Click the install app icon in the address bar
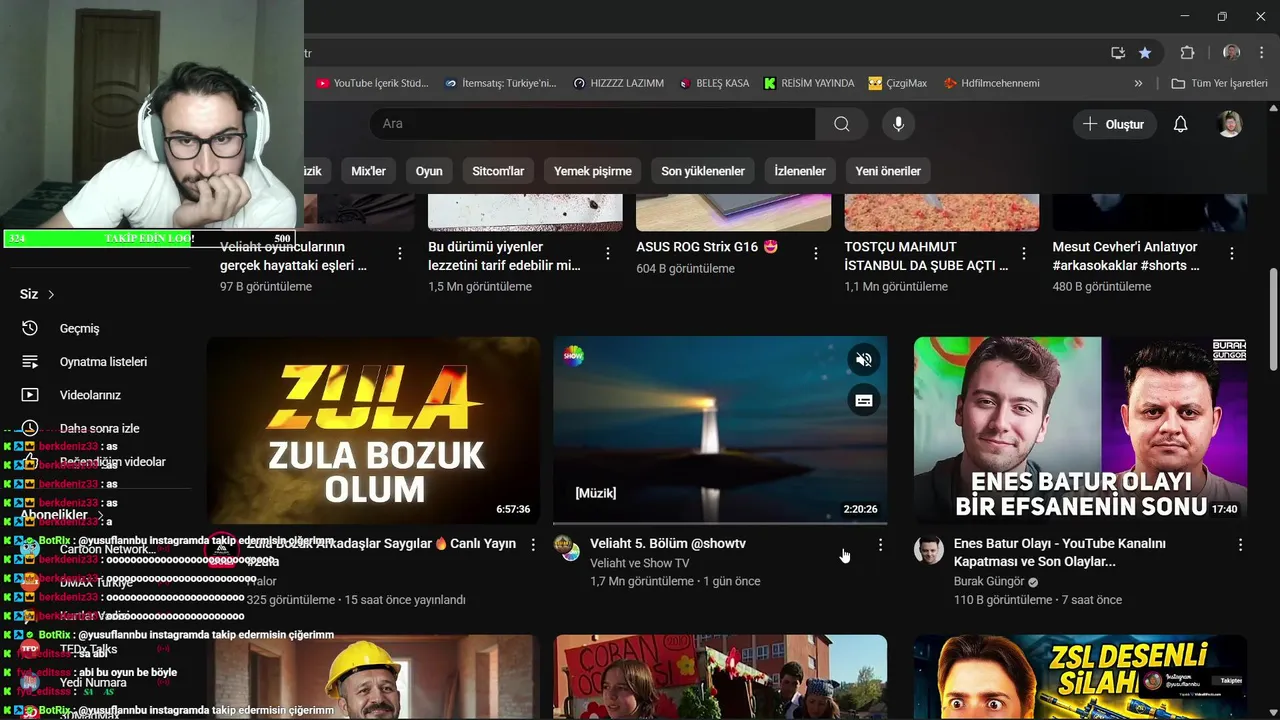This screenshot has height=720, width=1280. tap(1118, 53)
